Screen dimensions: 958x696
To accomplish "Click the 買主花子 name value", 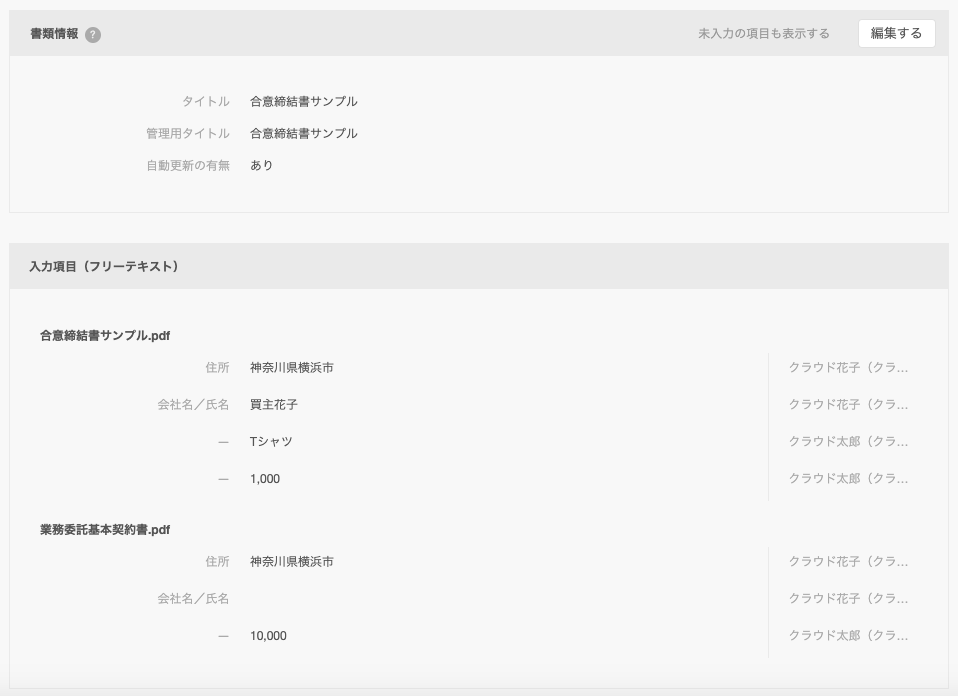I will click(x=273, y=405).
